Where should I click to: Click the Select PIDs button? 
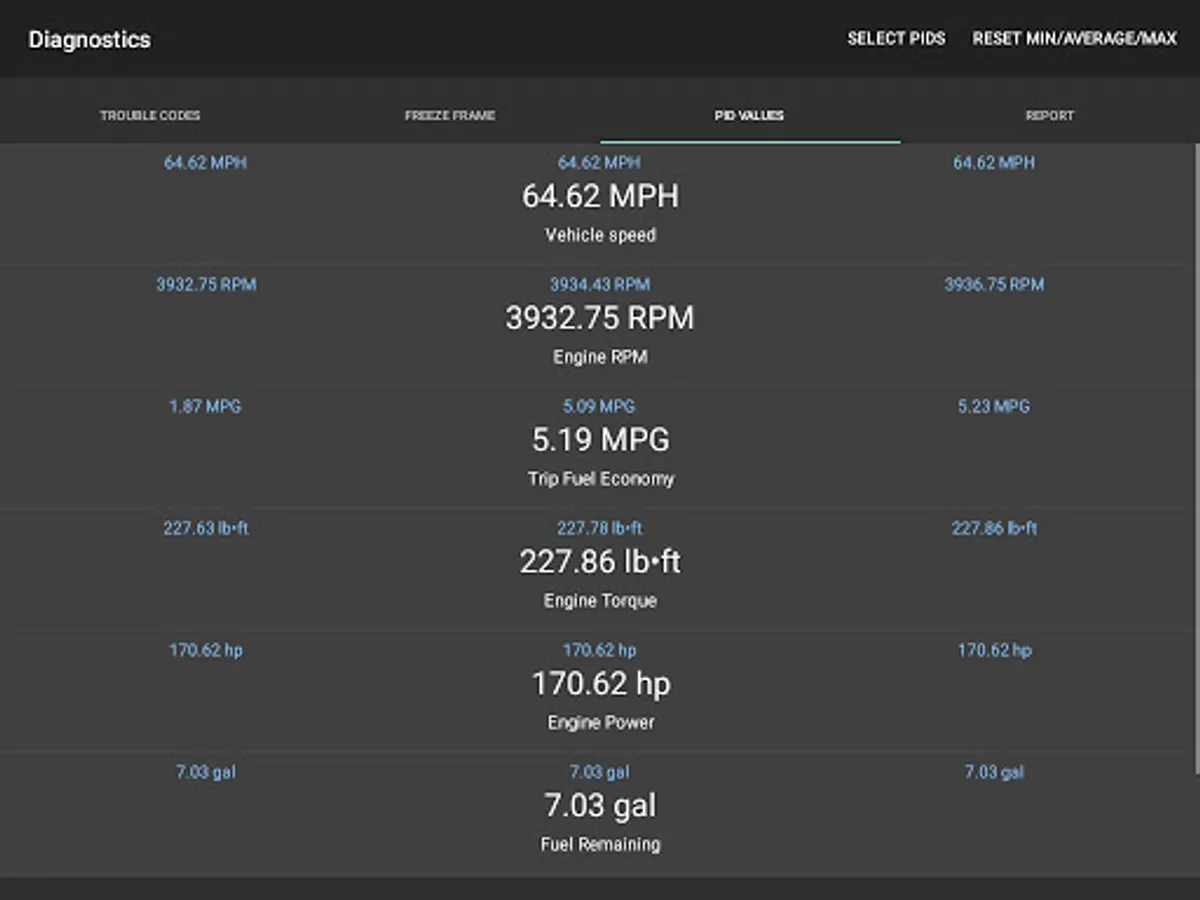pyautogui.click(x=896, y=39)
